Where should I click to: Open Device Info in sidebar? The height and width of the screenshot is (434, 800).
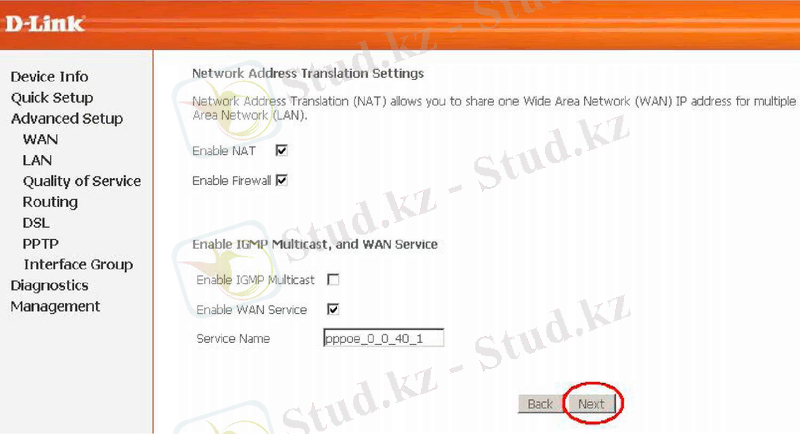coord(49,76)
